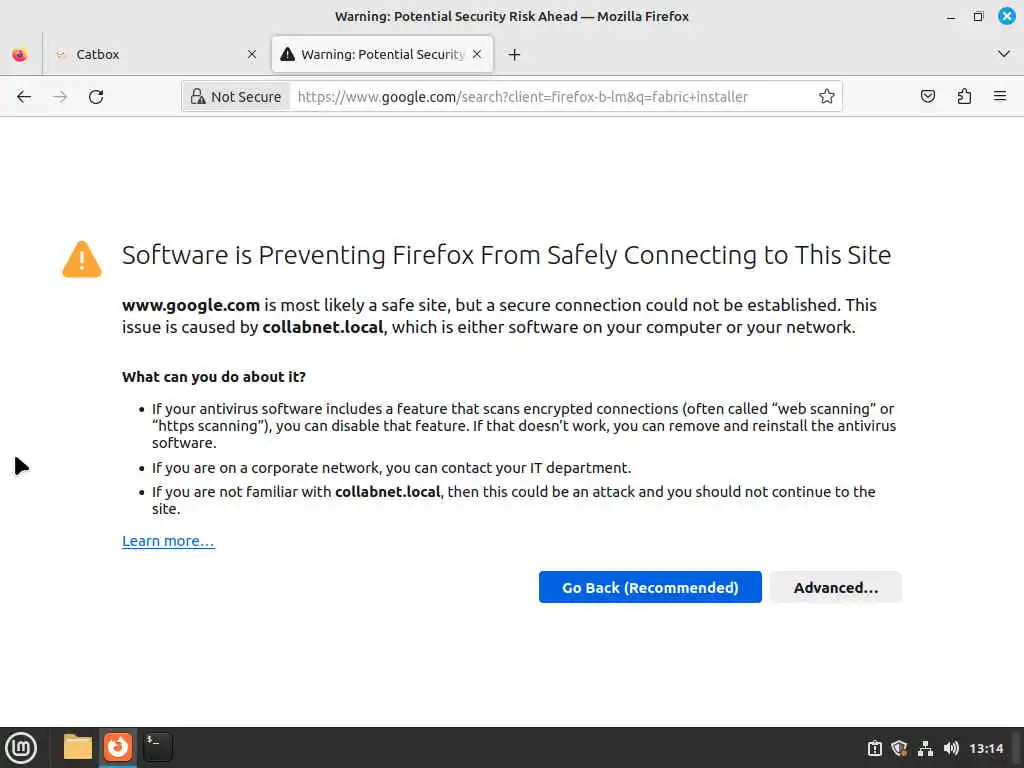Image resolution: width=1024 pixels, height=768 pixels.
Task: Click the URL address field
Action: point(550,97)
